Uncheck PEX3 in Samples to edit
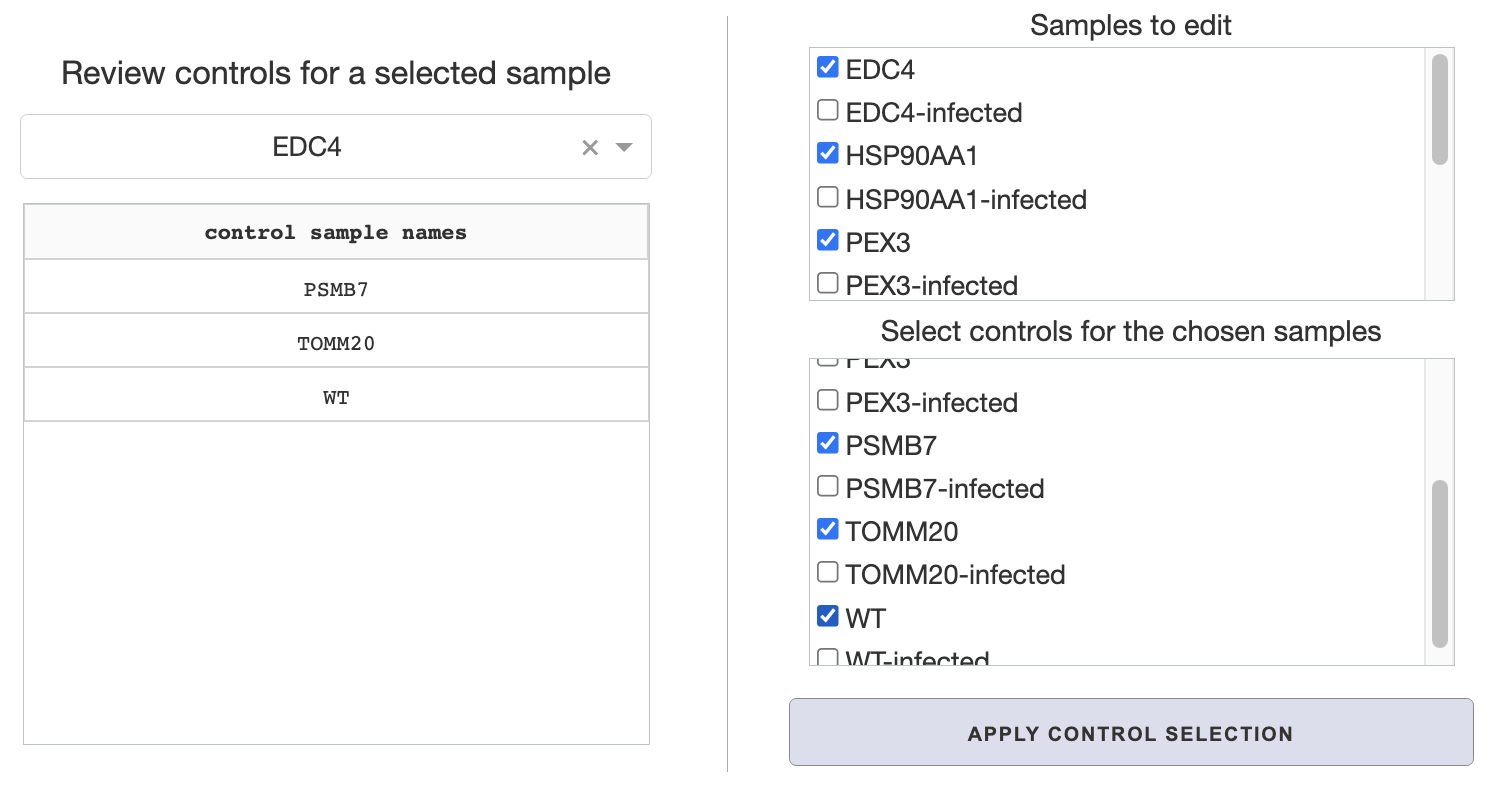This screenshot has width=1510, height=804. click(827, 240)
